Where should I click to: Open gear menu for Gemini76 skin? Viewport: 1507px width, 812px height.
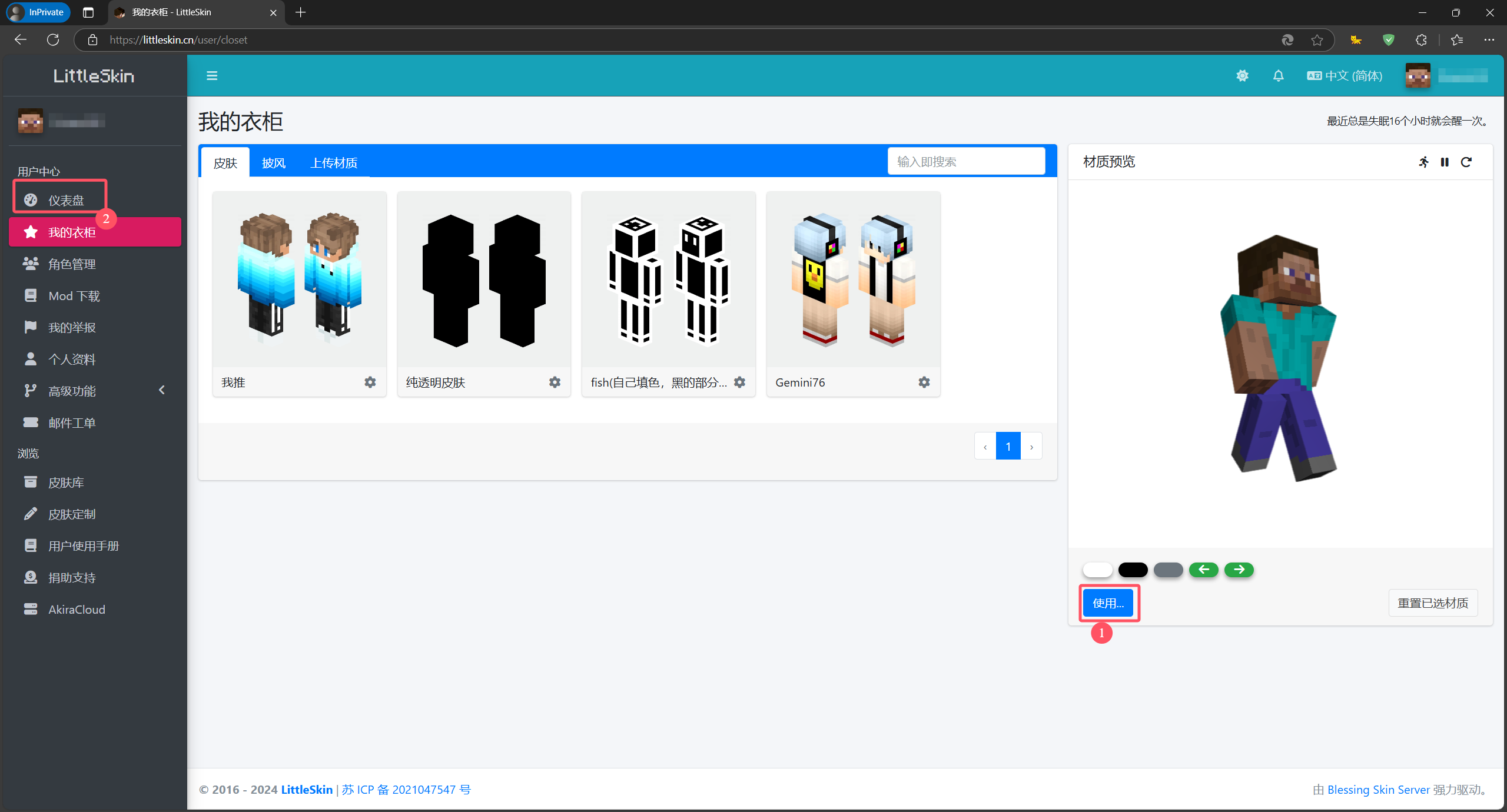924,382
